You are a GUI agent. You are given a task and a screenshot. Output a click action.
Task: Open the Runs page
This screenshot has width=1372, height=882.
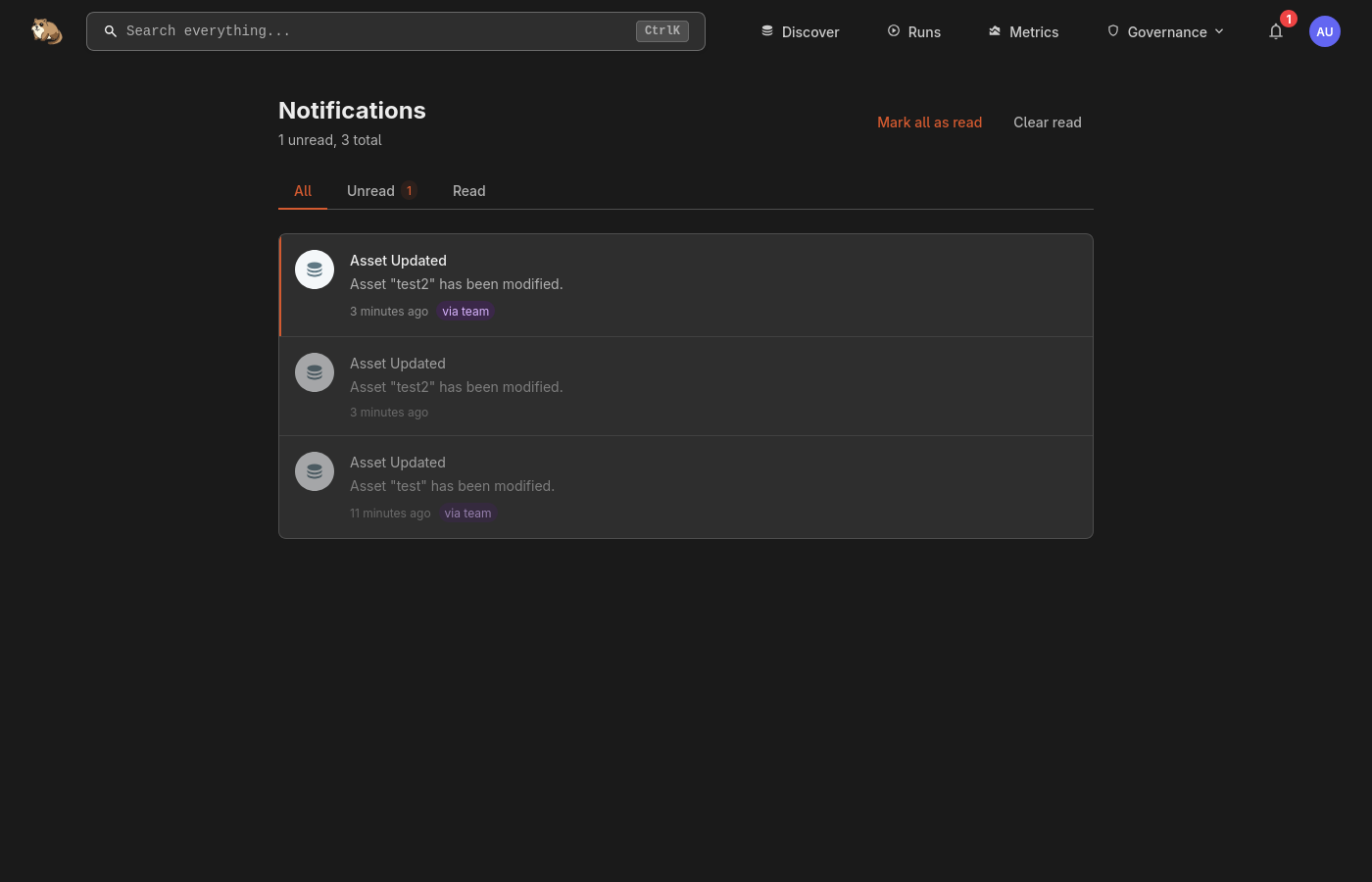coord(913,31)
